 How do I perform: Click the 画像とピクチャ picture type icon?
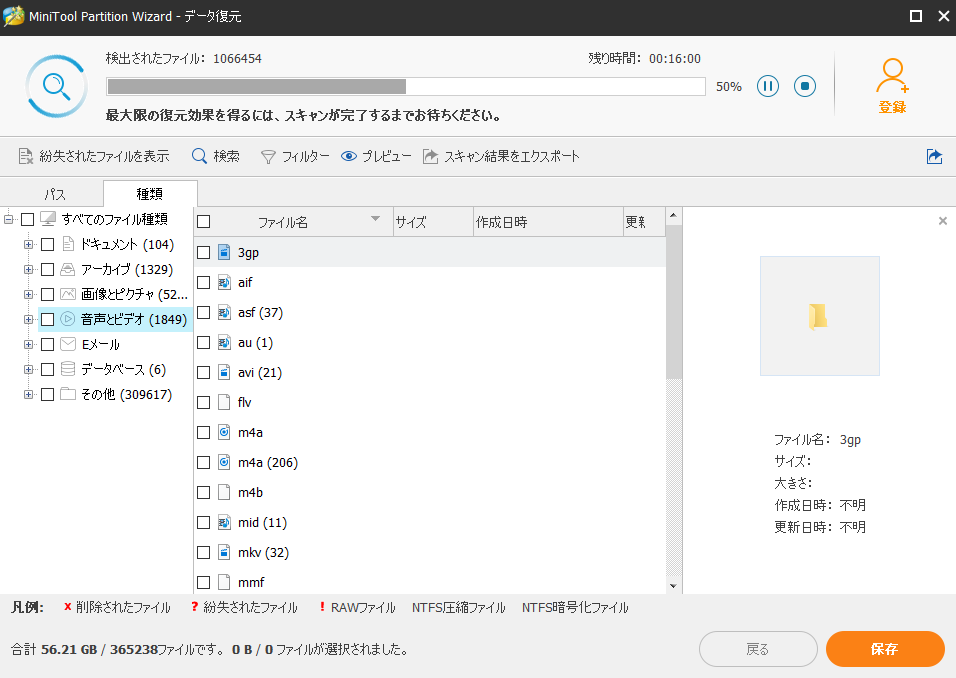(68, 294)
